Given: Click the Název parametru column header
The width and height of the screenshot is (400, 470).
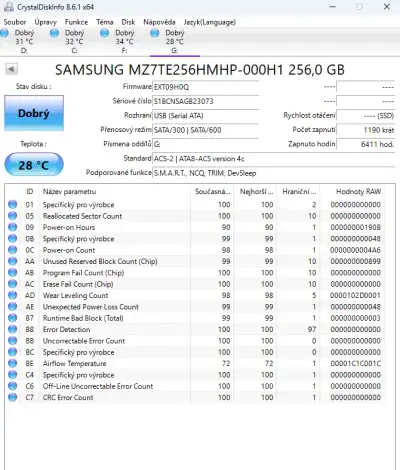Looking at the screenshot, I should (69, 192).
